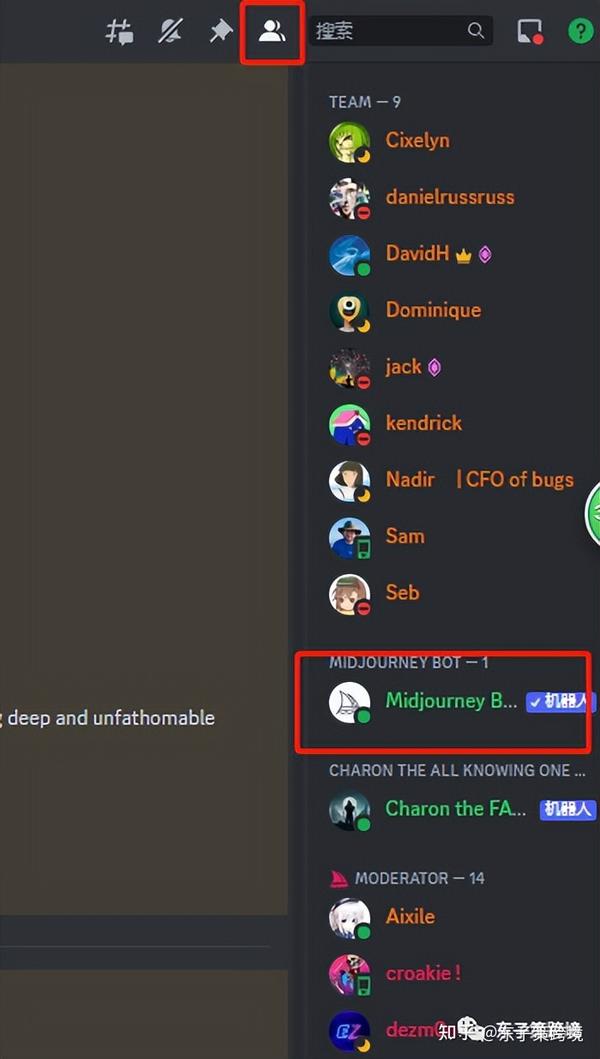The width and height of the screenshot is (600, 1059).
Task: Click danielrussruss's avatar
Action: coord(349,198)
